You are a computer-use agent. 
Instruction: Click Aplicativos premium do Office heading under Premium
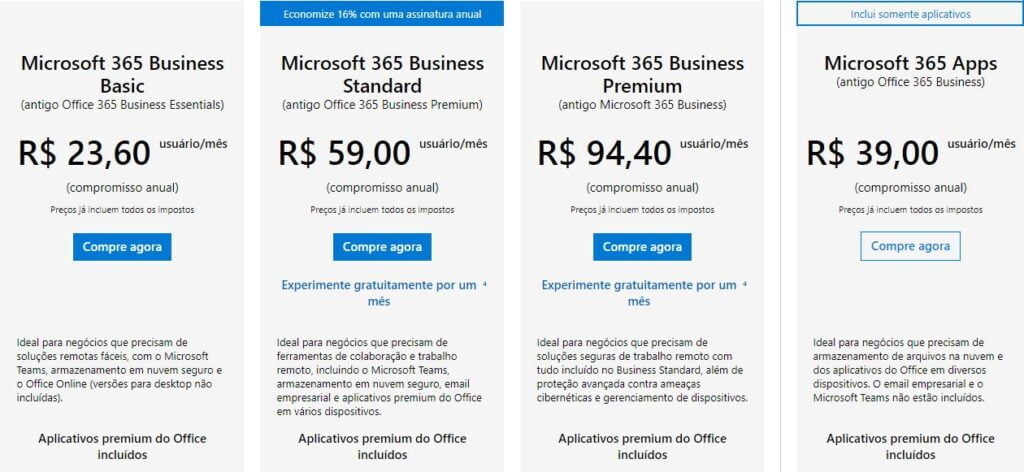(x=642, y=447)
